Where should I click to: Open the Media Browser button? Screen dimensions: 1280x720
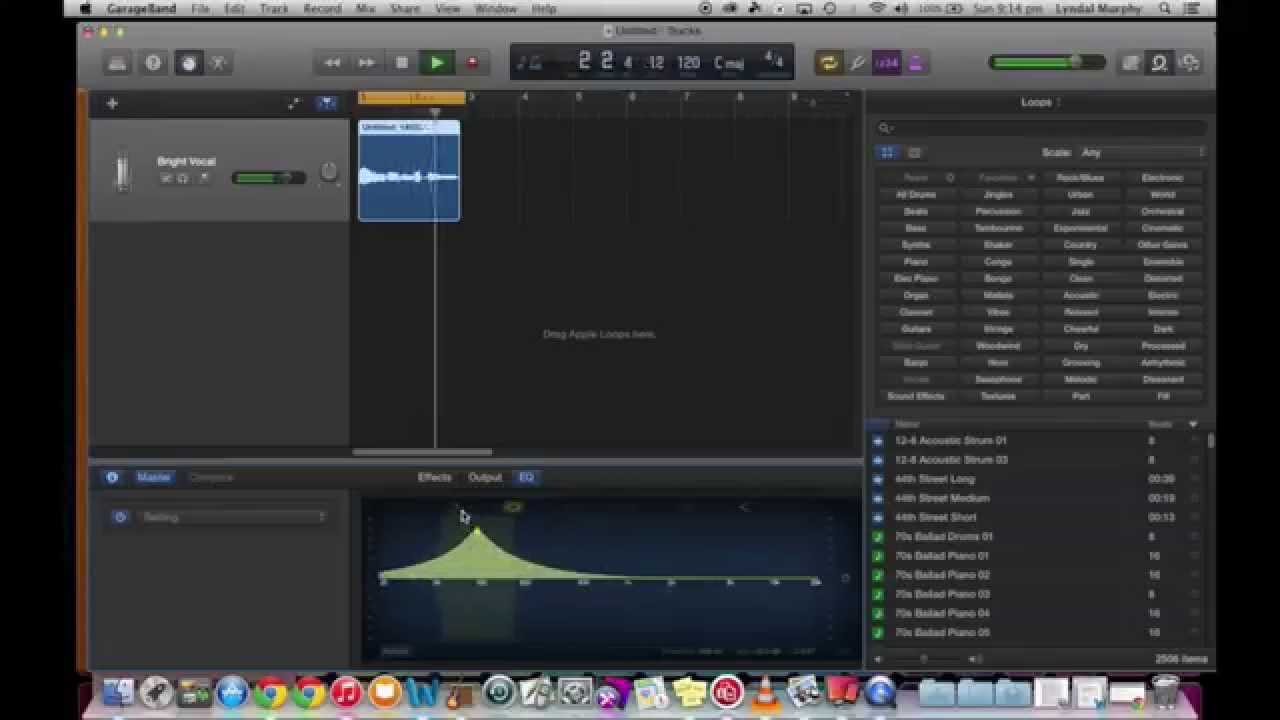coord(1189,63)
